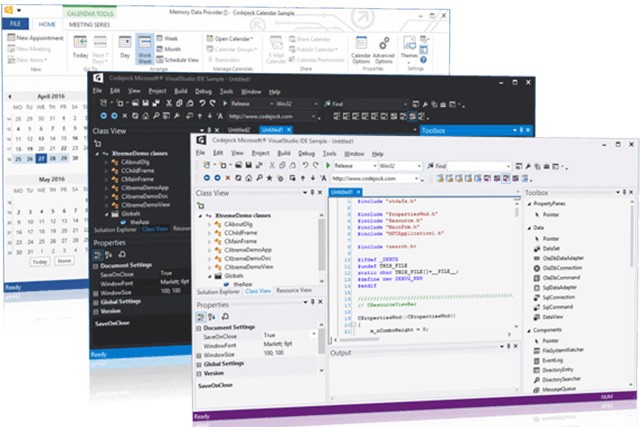This screenshot has width=640, height=427.
Task: Click the font size 'A' icon in the light IDE
Action: [323, 178]
